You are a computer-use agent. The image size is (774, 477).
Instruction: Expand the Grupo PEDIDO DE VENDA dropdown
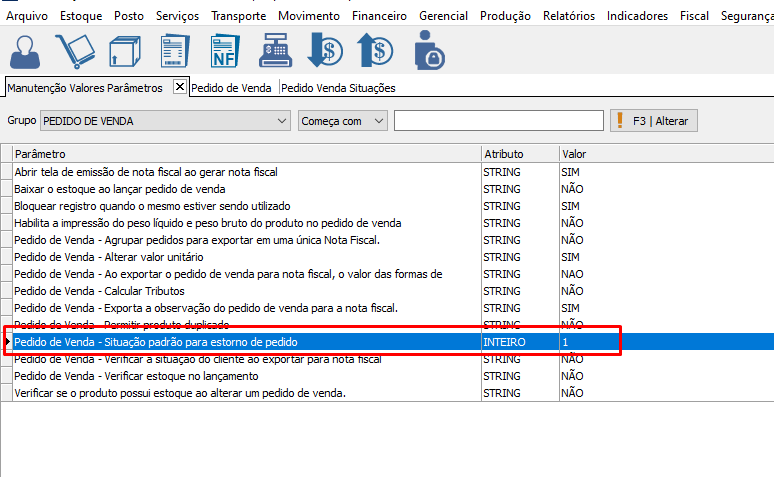[281, 121]
